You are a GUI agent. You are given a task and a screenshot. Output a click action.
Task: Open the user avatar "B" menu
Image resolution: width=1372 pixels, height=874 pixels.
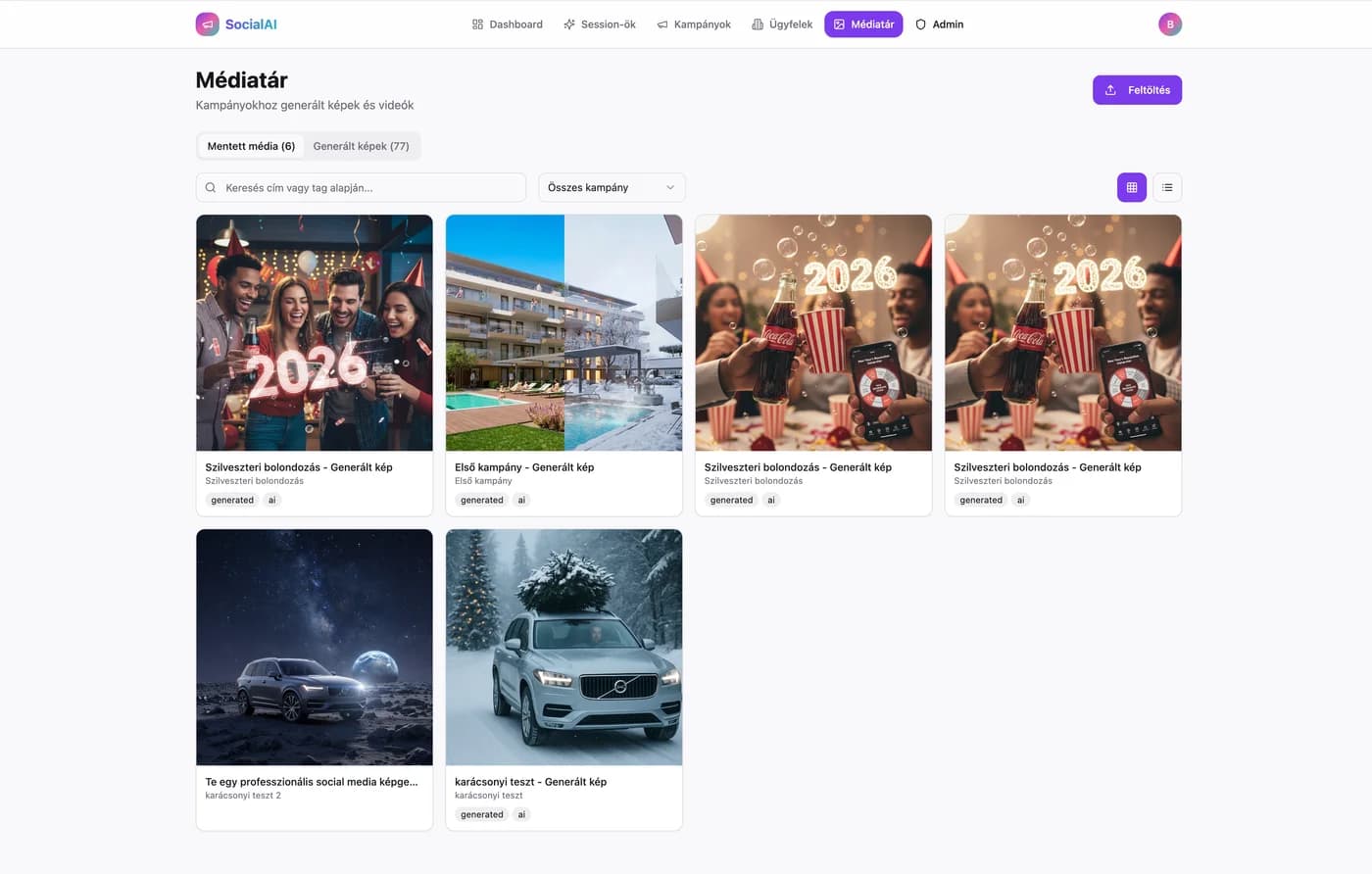pos(1169,24)
